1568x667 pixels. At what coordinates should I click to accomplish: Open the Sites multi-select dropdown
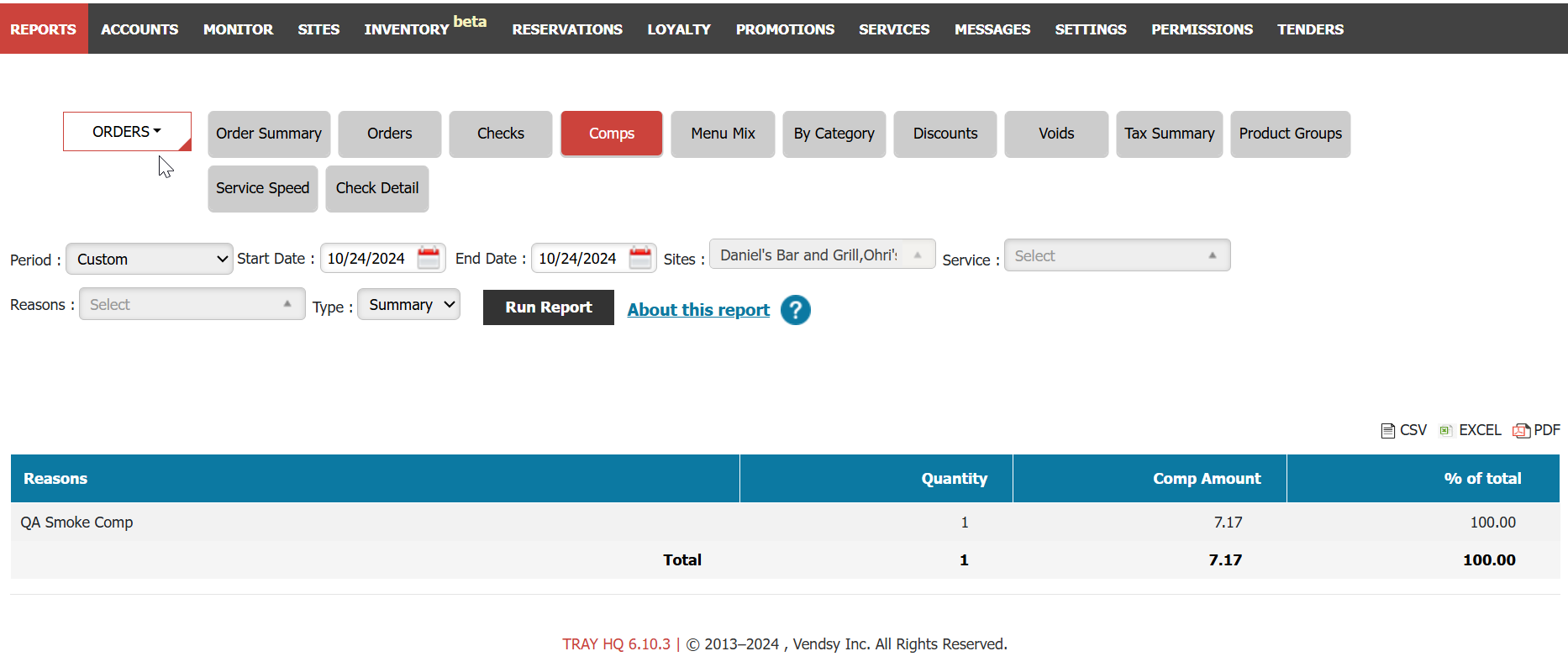pyautogui.click(x=823, y=255)
